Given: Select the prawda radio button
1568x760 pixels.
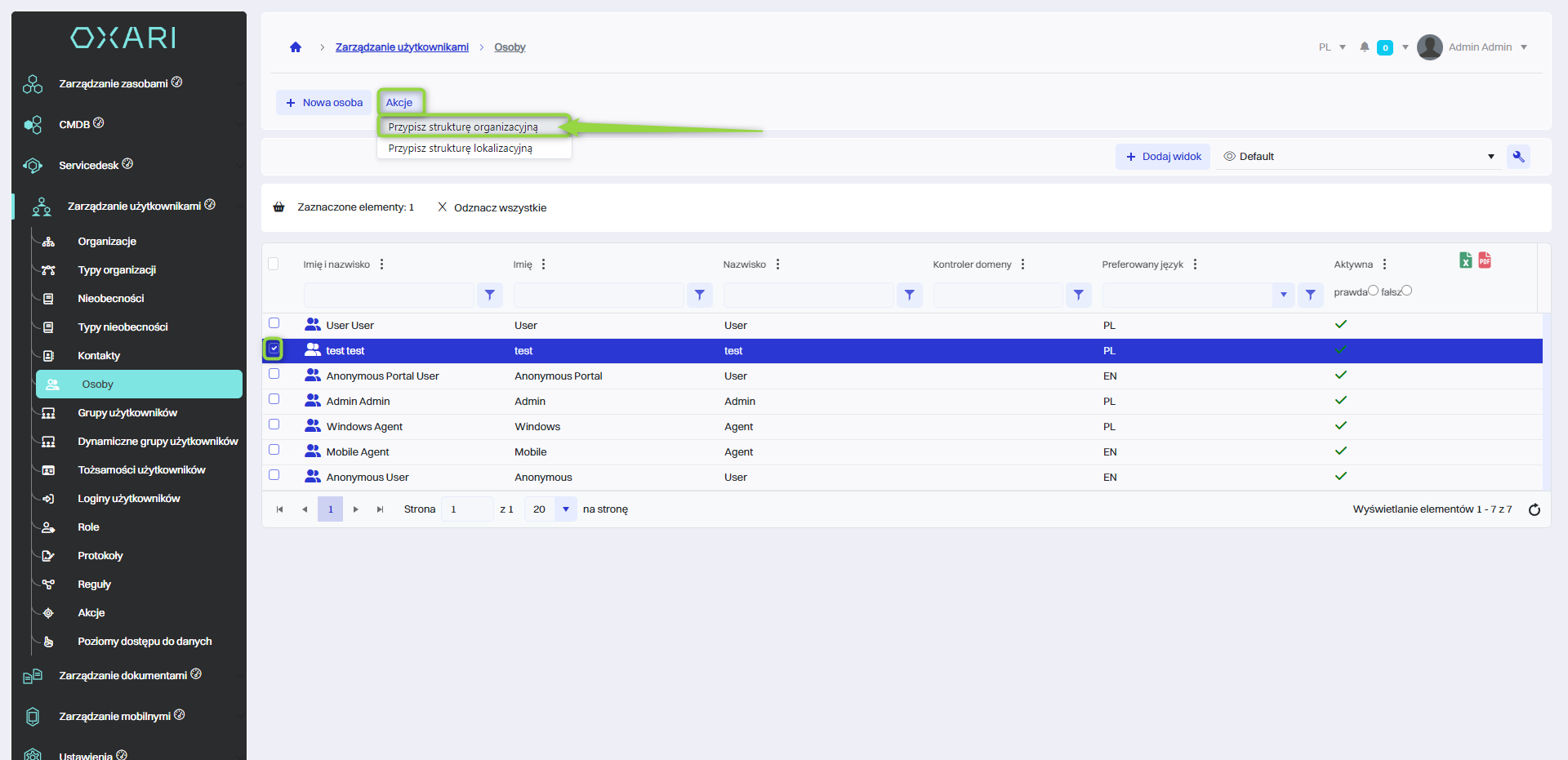Looking at the screenshot, I should click(x=1374, y=291).
